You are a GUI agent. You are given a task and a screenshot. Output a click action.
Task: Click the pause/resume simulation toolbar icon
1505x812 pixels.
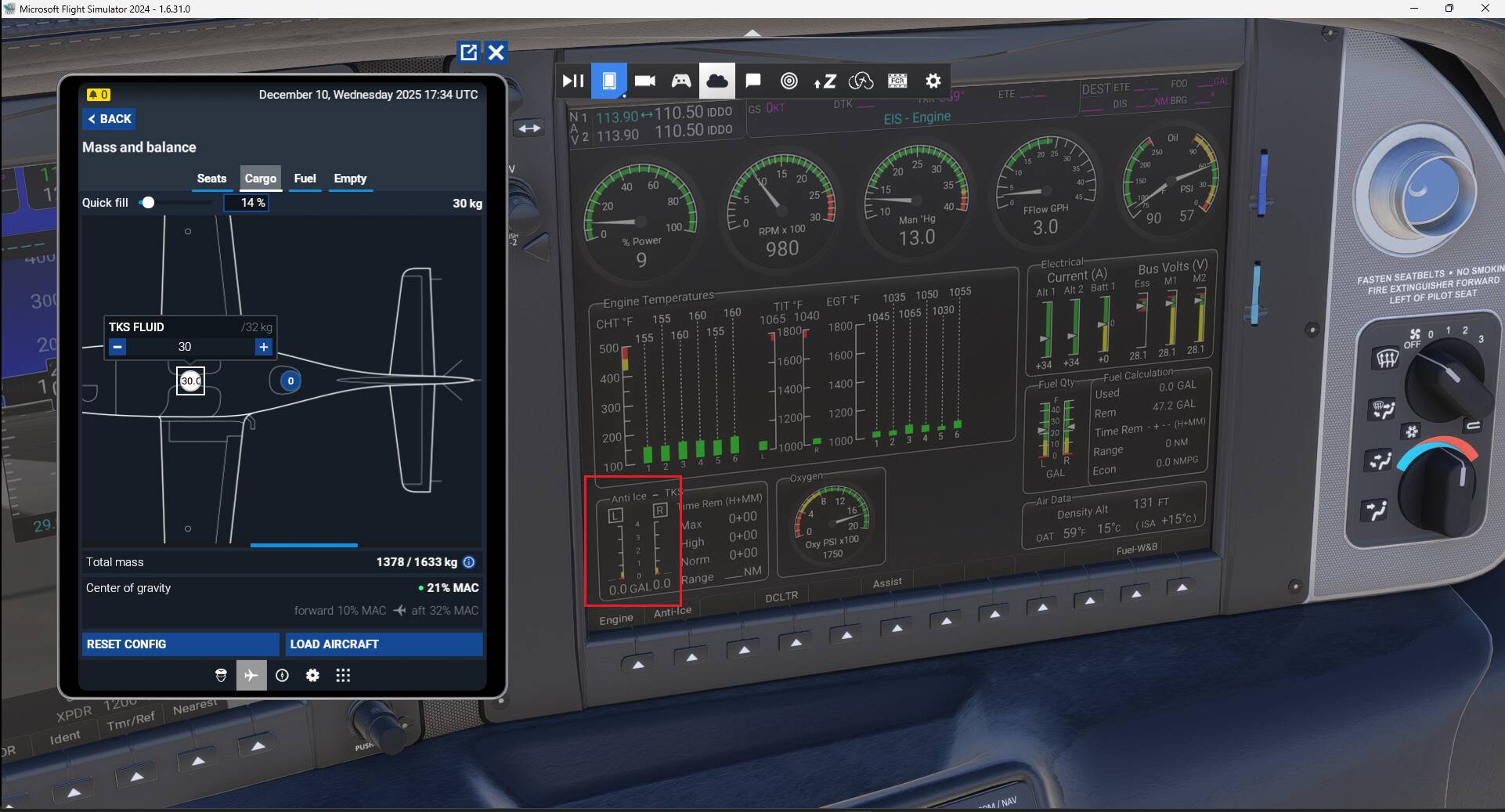click(x=572, y=81)
